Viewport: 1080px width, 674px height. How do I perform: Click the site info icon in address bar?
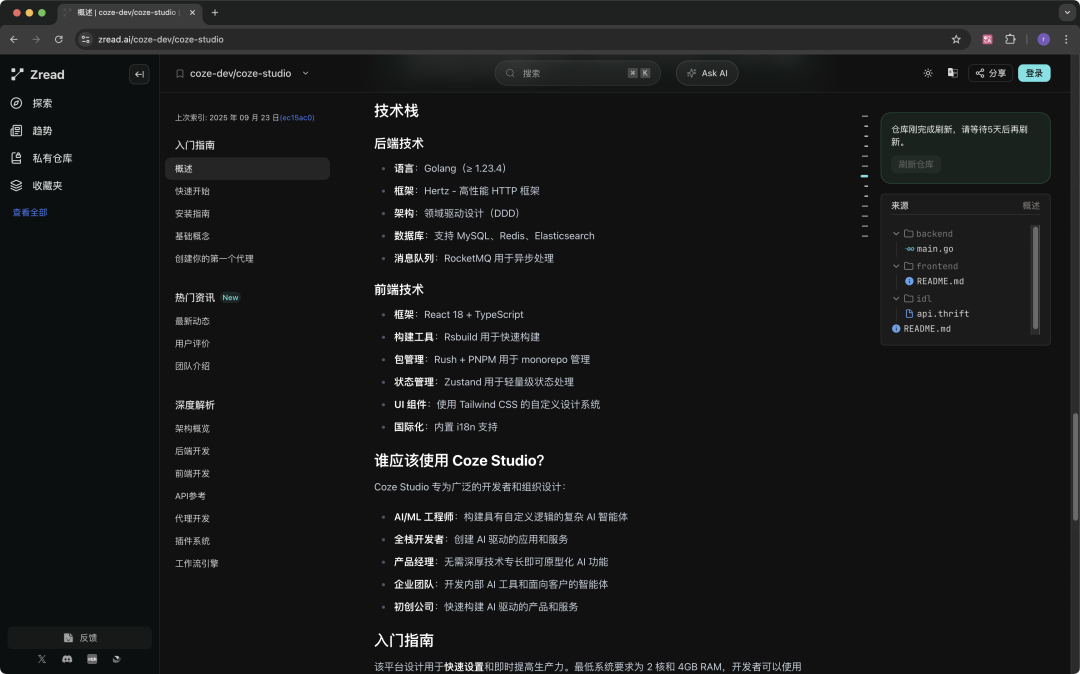point(85,39)
